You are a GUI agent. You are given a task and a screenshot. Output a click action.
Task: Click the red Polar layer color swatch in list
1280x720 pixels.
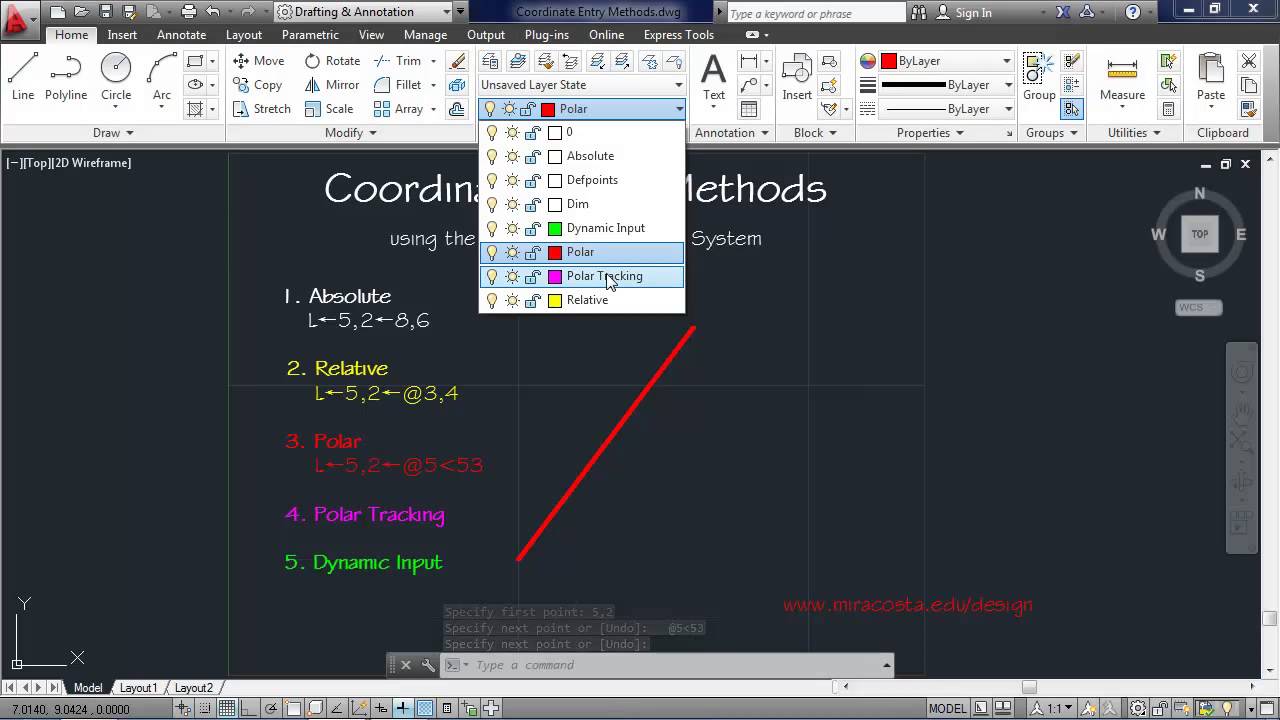(555, 252)
